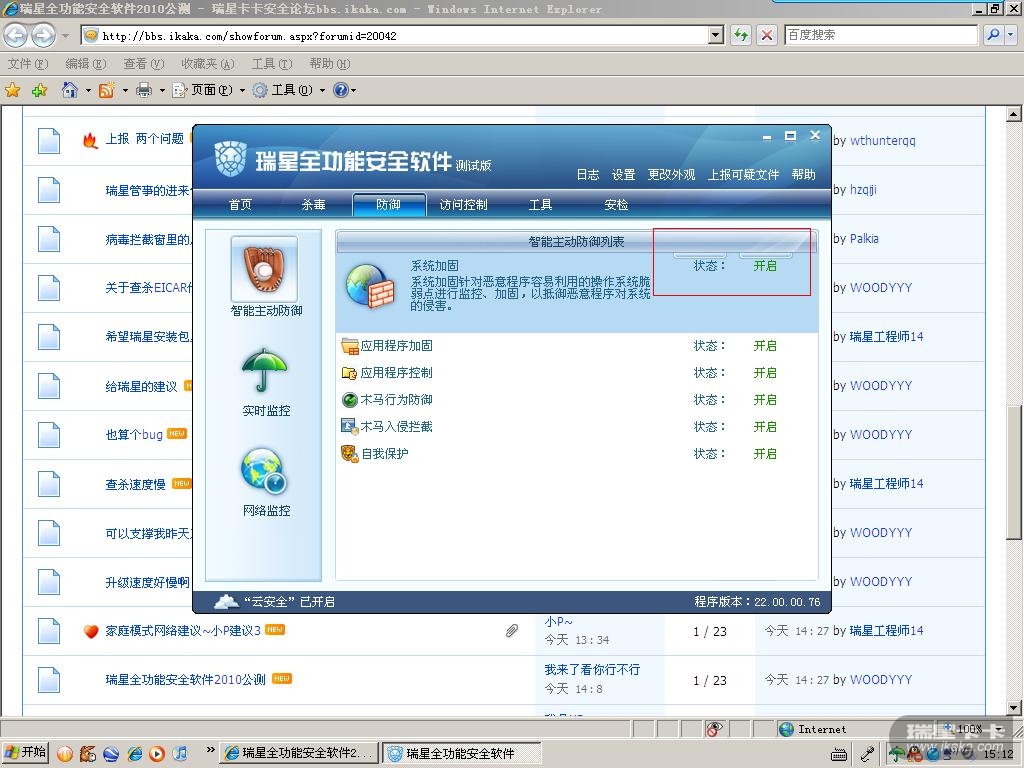Open 日志 link in Rising header
Image resolution: width=1024 pixels, height=768 pixels.
coord(588,174)
